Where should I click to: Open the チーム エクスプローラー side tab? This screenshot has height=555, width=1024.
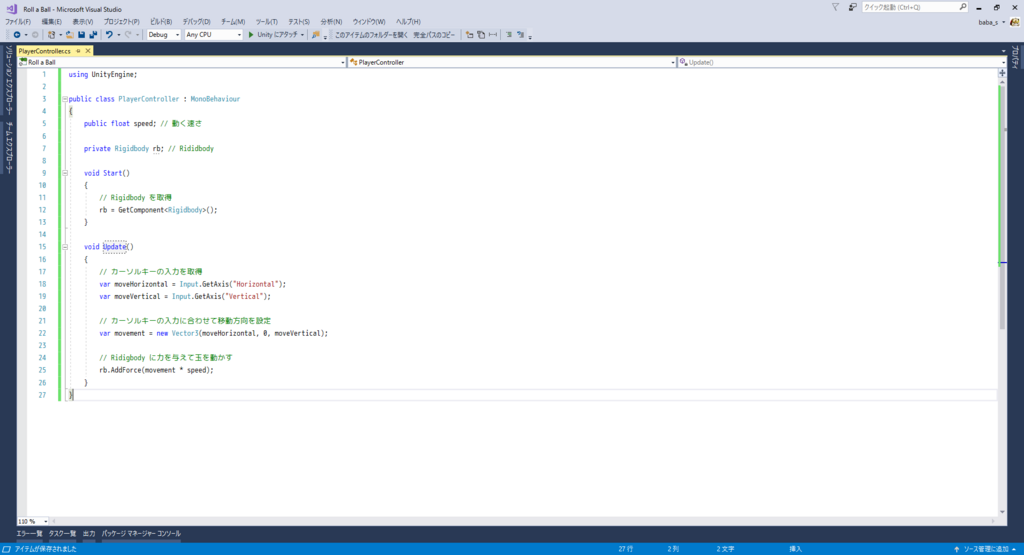click(x=8, y=148)
